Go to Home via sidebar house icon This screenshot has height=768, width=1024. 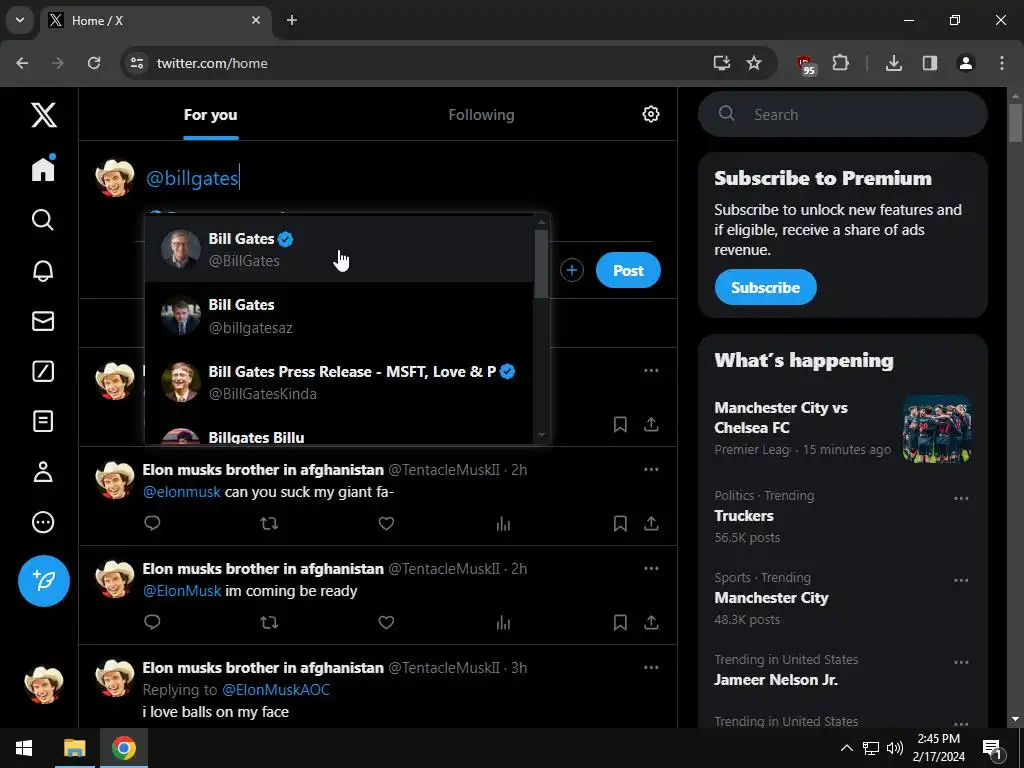[x=43, y=169]
